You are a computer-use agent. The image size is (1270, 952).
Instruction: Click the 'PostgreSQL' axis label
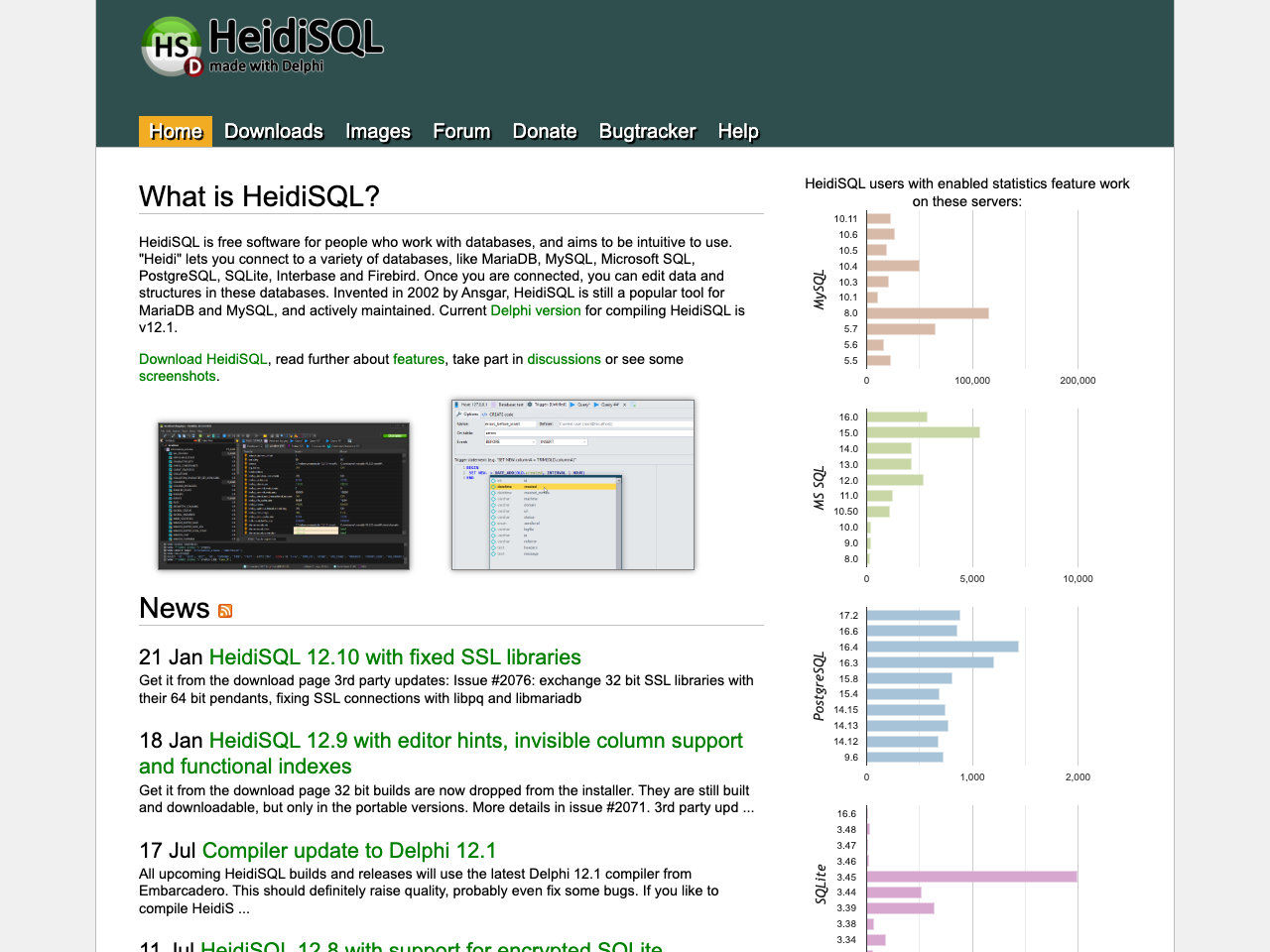(820, 686)
